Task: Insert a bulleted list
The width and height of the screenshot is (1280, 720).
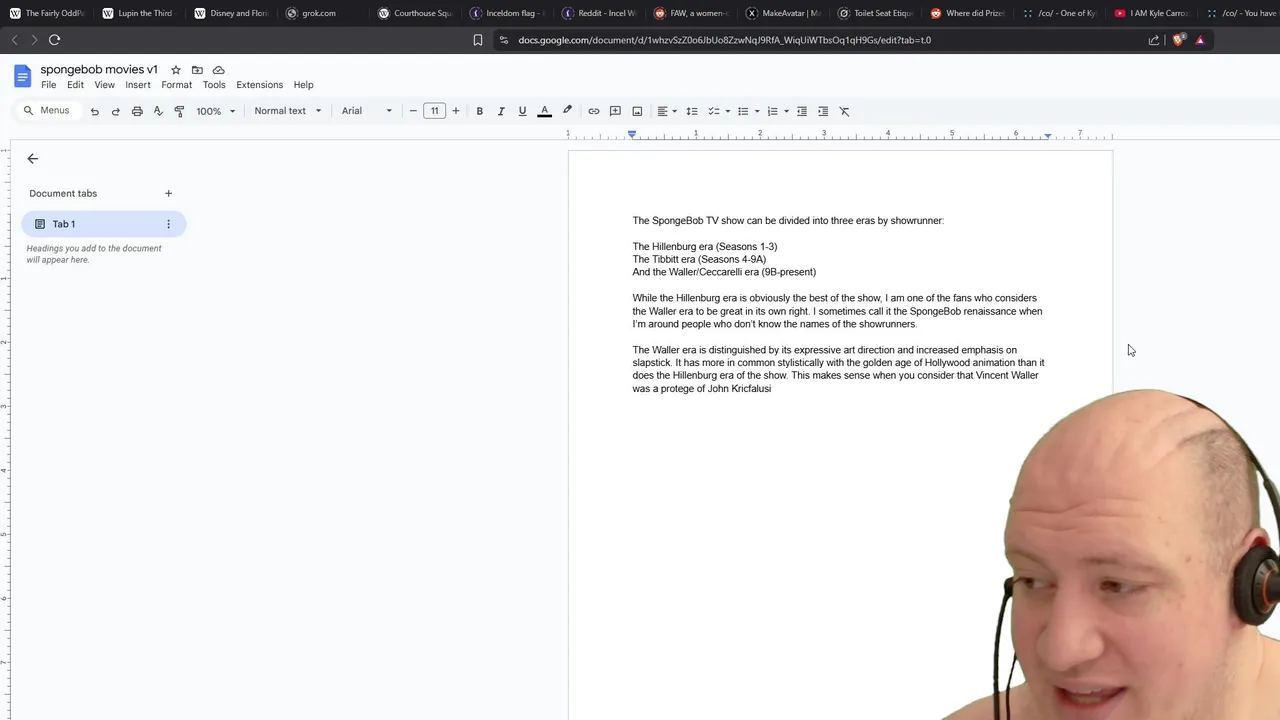Action: coord(743,111)
